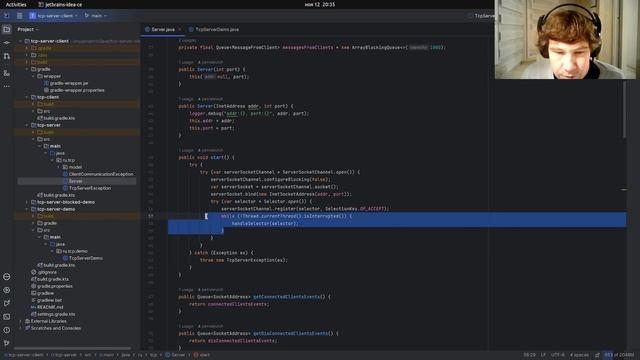Open the Pull Requests tool window
The width and height of the screenshot is (640, 360).
[x=7, y=56]
